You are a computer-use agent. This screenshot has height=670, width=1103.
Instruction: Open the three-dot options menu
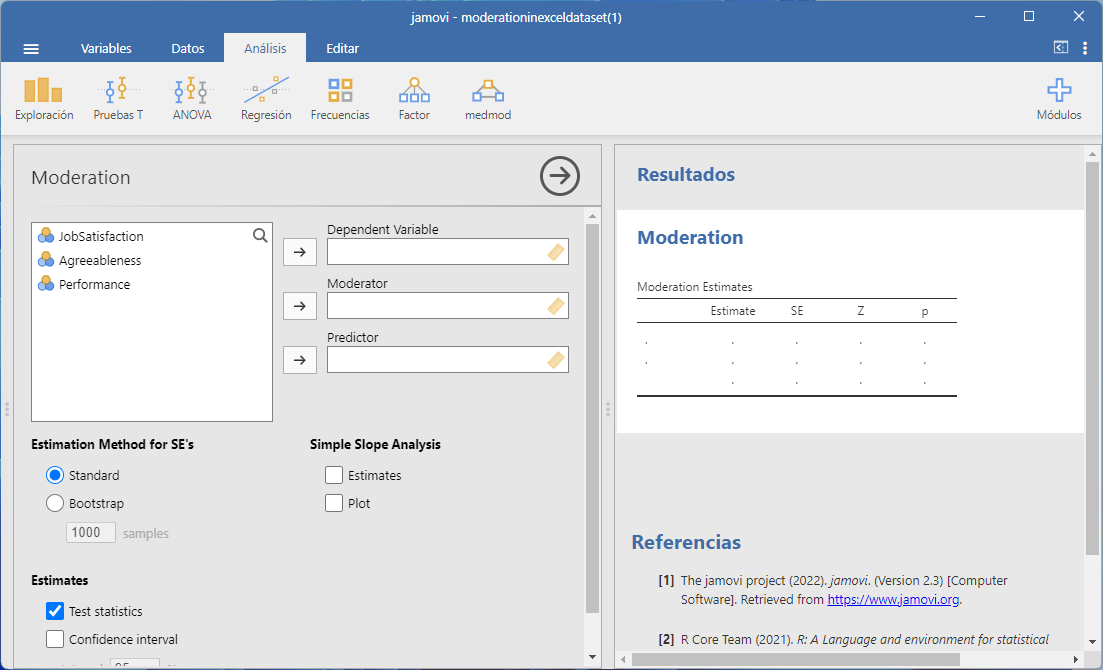coord(1085,48)
